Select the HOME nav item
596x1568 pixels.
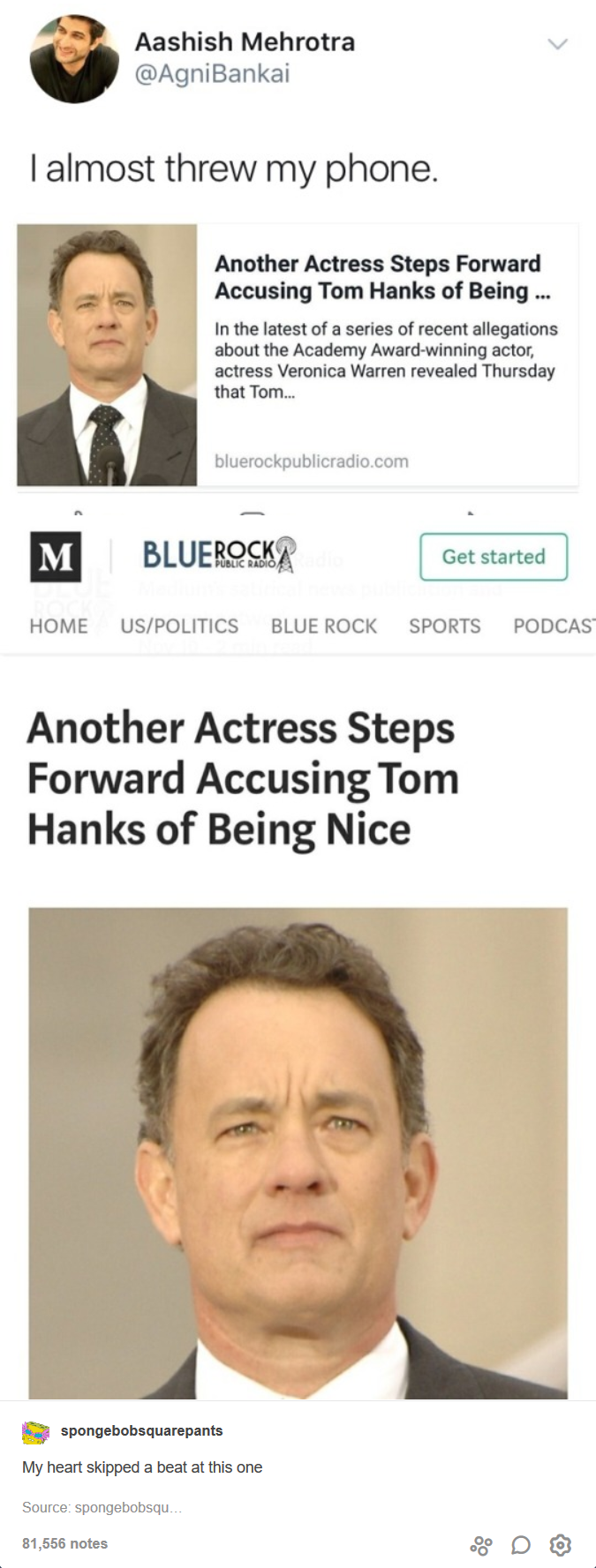click(58, 626)
